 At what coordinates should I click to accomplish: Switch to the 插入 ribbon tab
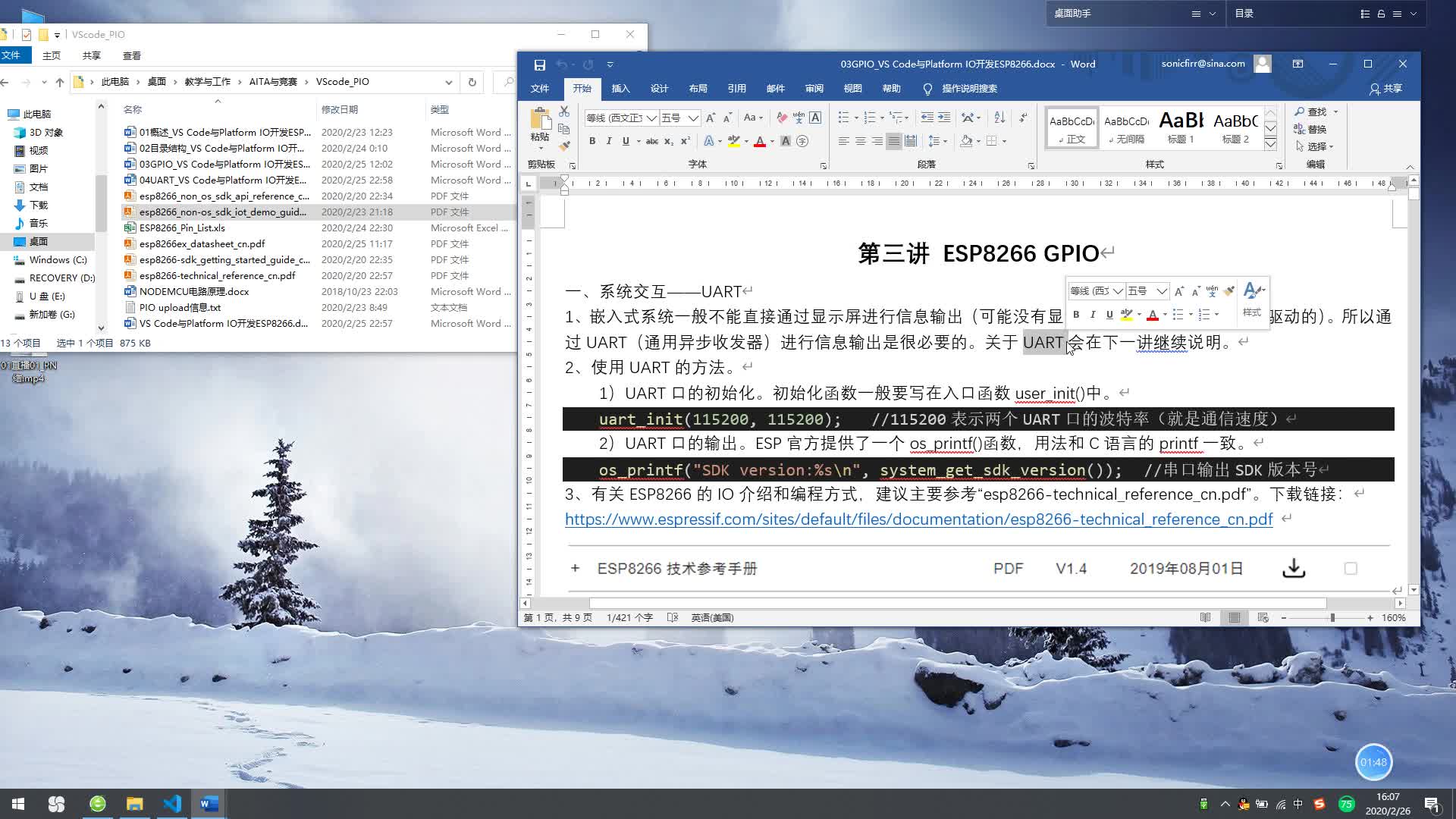click(620, 89)
